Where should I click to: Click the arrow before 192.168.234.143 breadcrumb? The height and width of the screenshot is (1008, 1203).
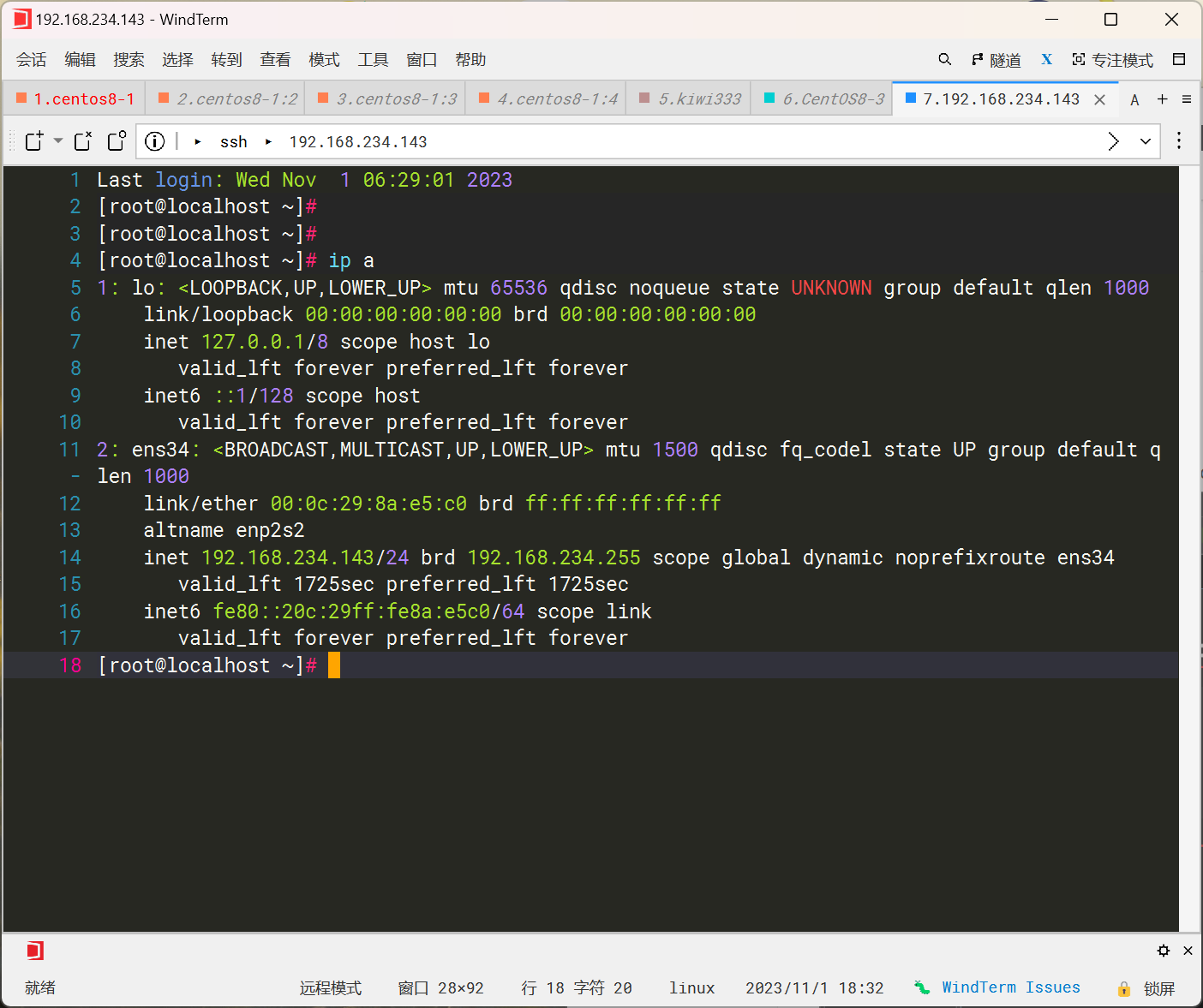268,142
